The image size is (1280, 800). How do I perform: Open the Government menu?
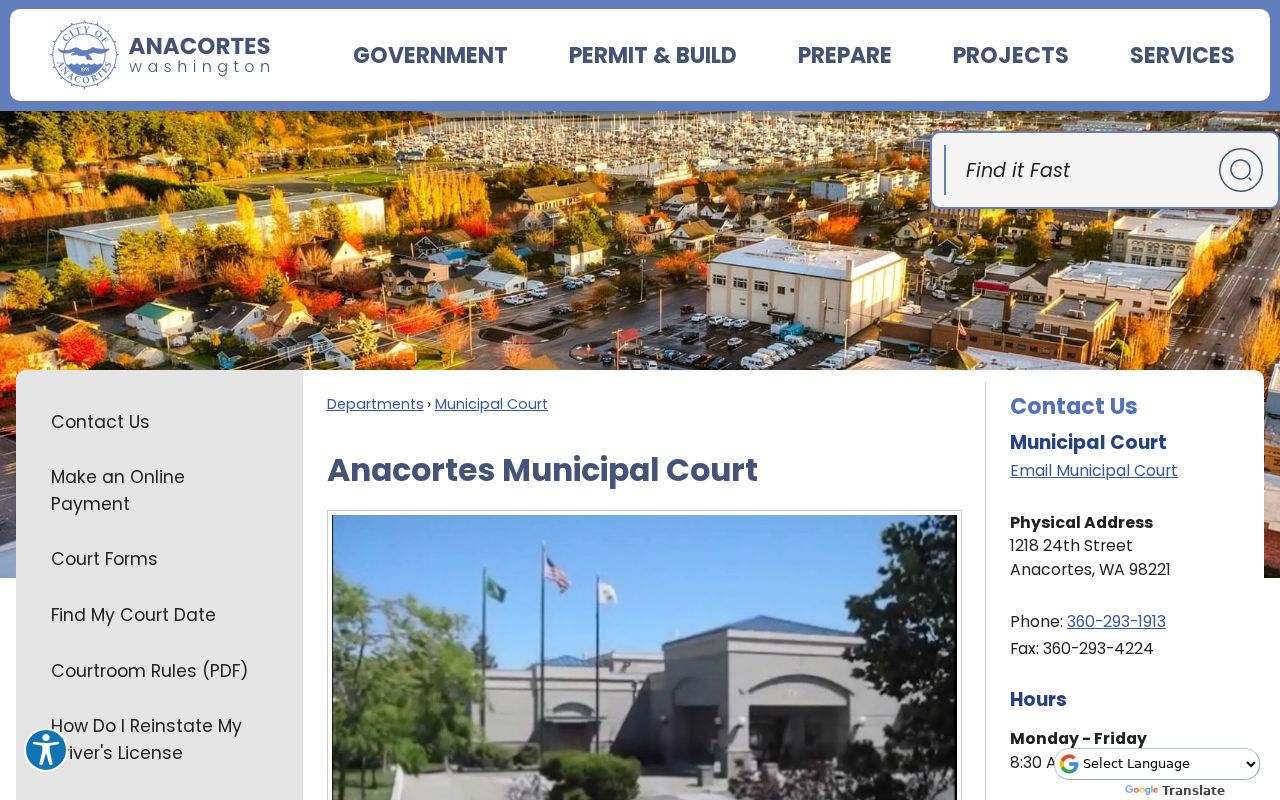pos(430,56)
